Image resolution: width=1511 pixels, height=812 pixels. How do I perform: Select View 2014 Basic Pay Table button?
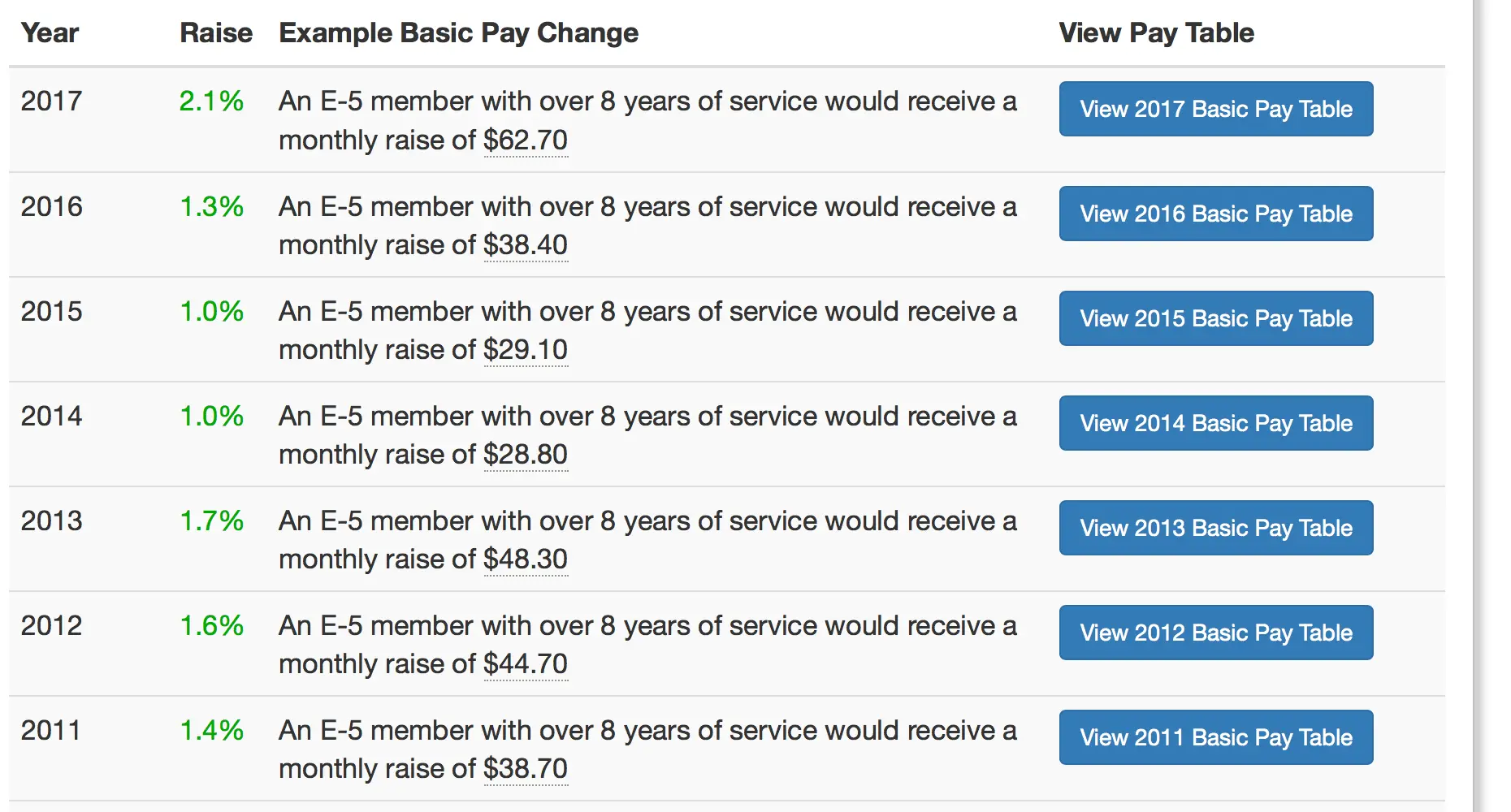pyautogui.click(x=1215, y=423)
